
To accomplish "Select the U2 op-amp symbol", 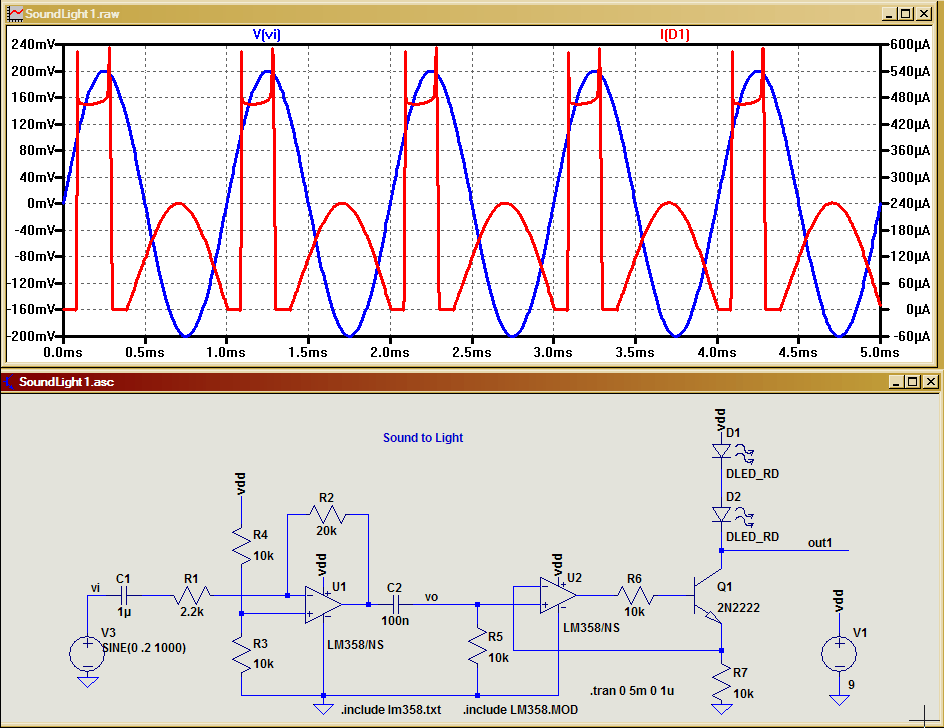I will [557, 595].
